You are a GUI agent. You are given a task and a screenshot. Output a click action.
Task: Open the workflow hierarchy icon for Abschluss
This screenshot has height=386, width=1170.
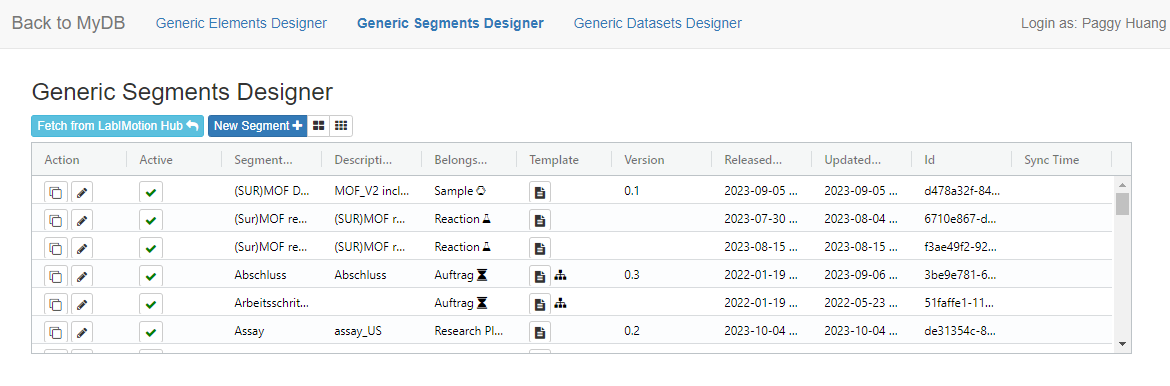coord(560,276)
